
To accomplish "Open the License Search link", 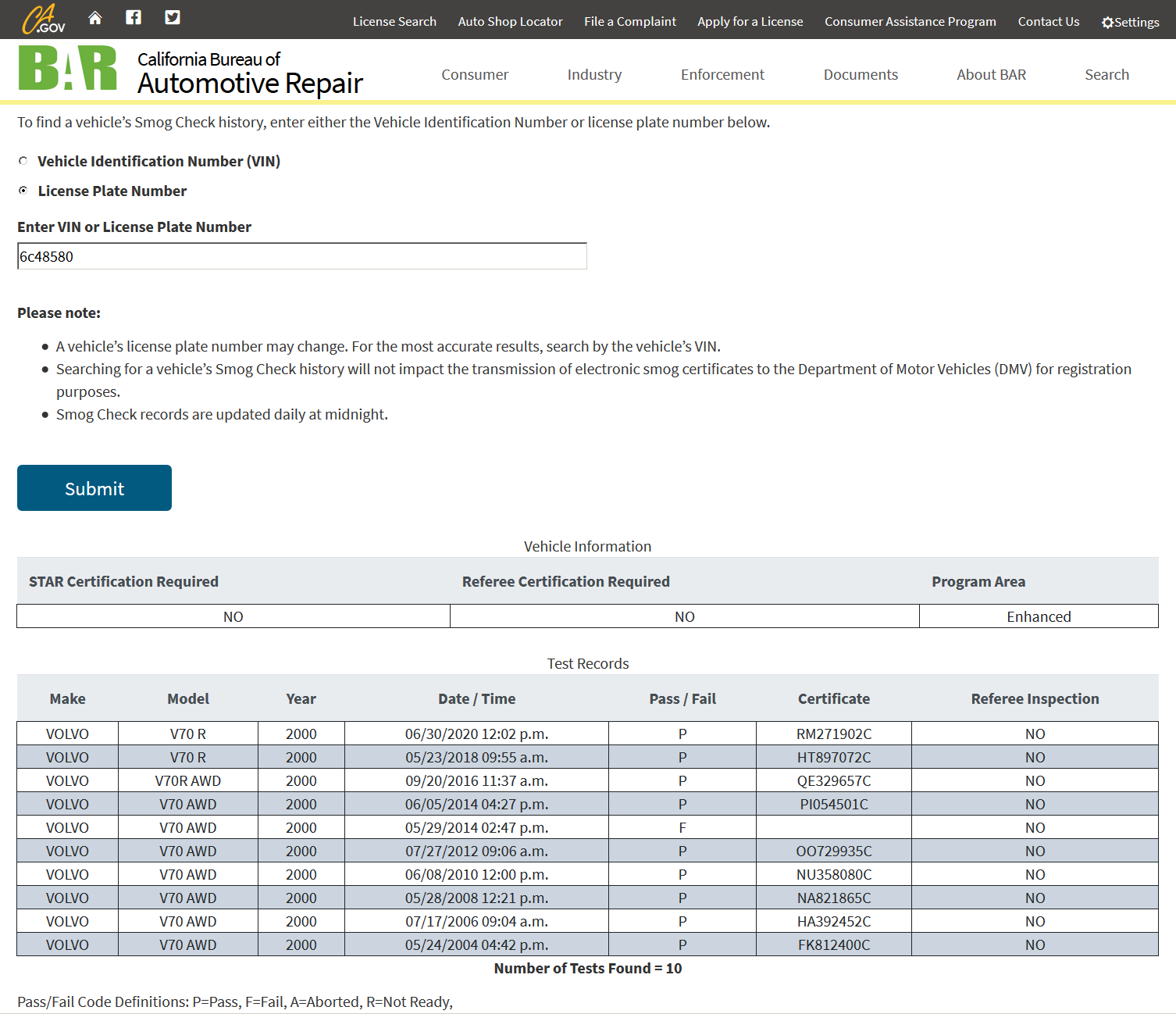I will 394,22.
